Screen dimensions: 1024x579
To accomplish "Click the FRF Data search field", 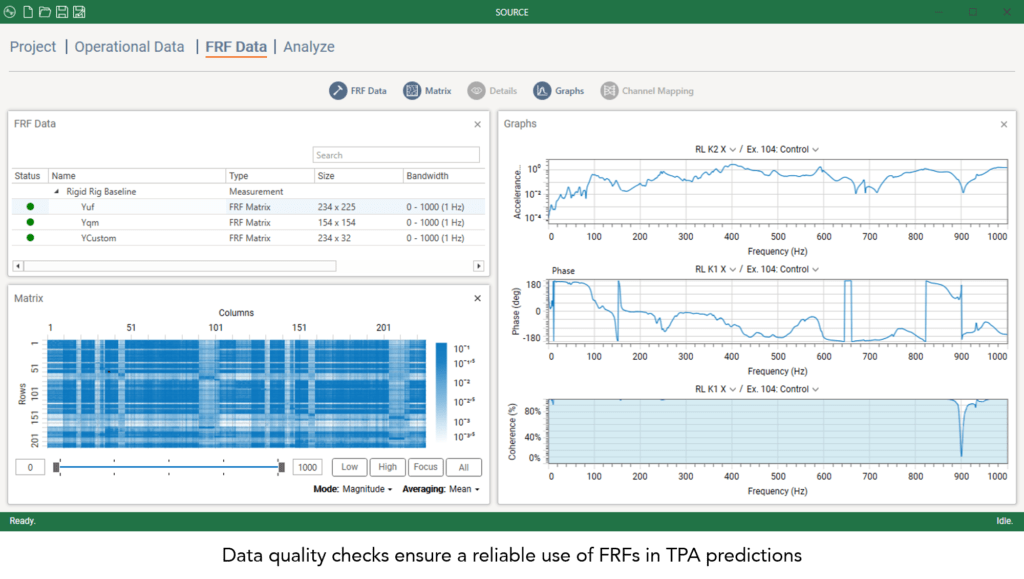I will point(396,155).
